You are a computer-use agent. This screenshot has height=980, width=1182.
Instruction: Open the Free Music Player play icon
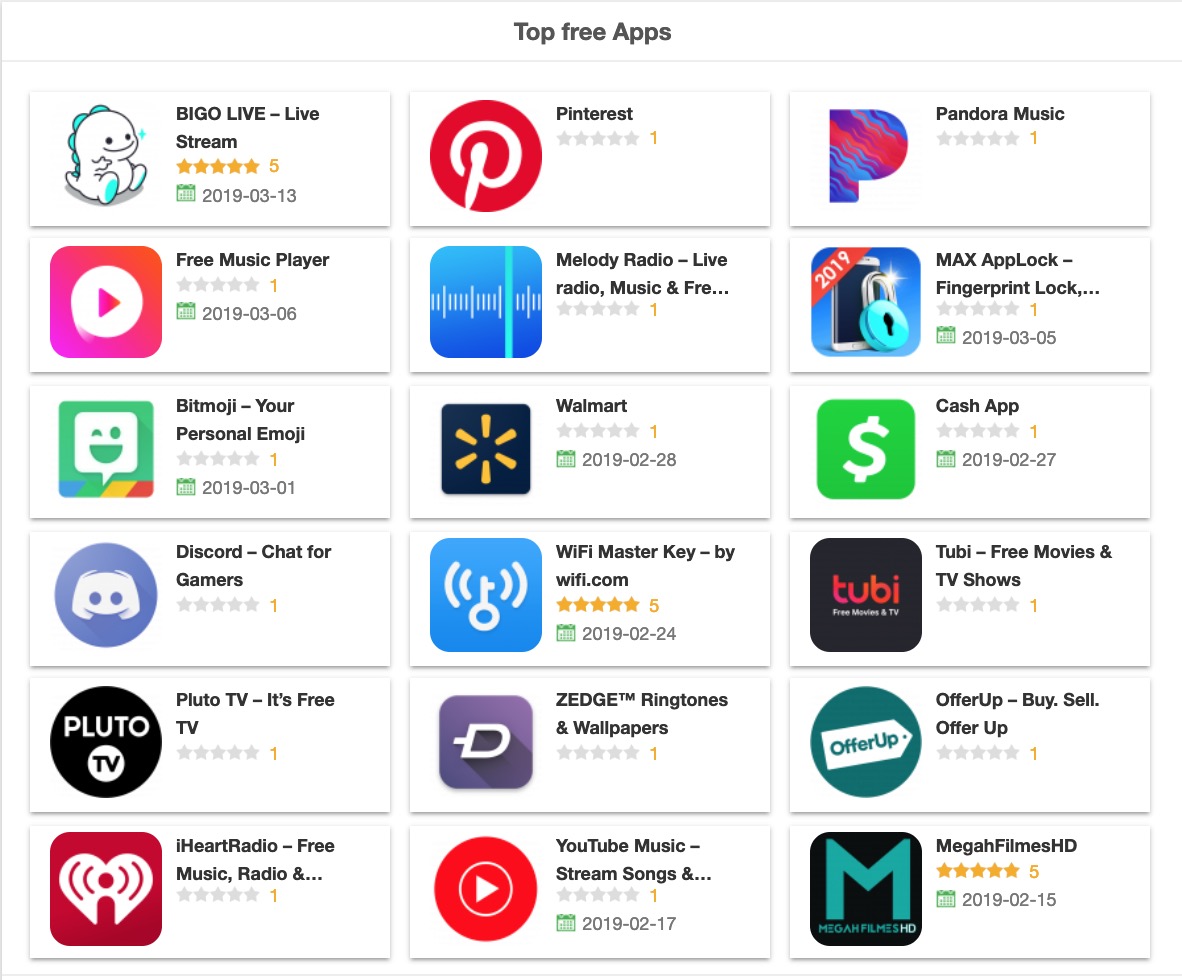106,302
